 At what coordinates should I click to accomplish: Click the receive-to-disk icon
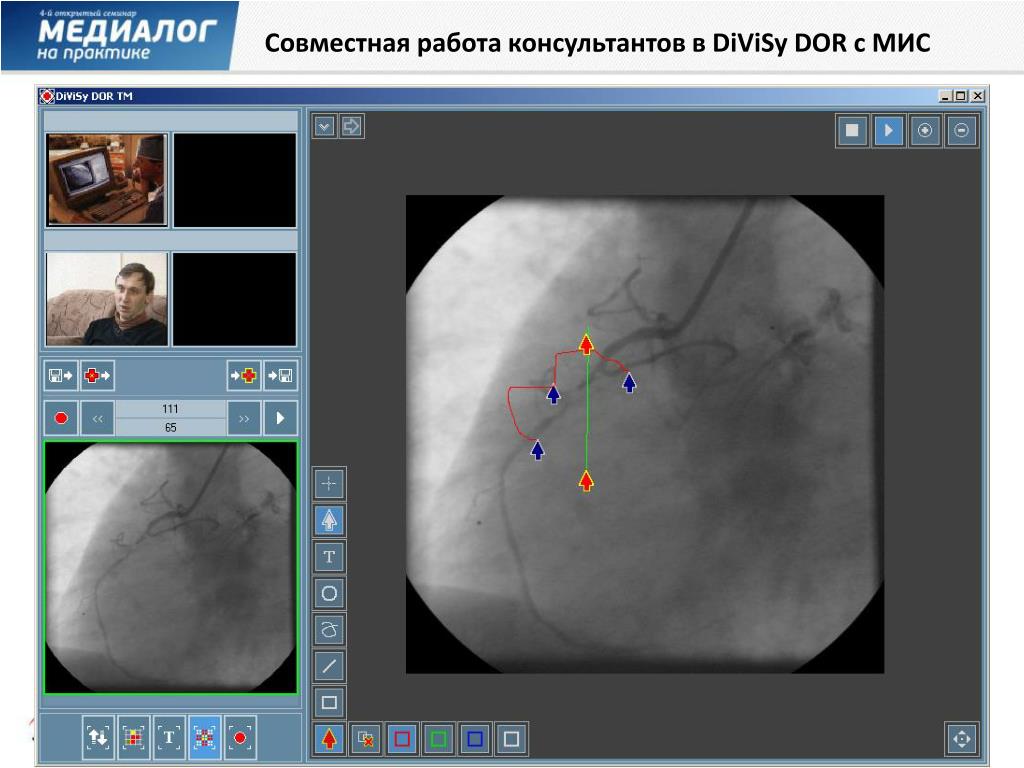tap(280, 376)
